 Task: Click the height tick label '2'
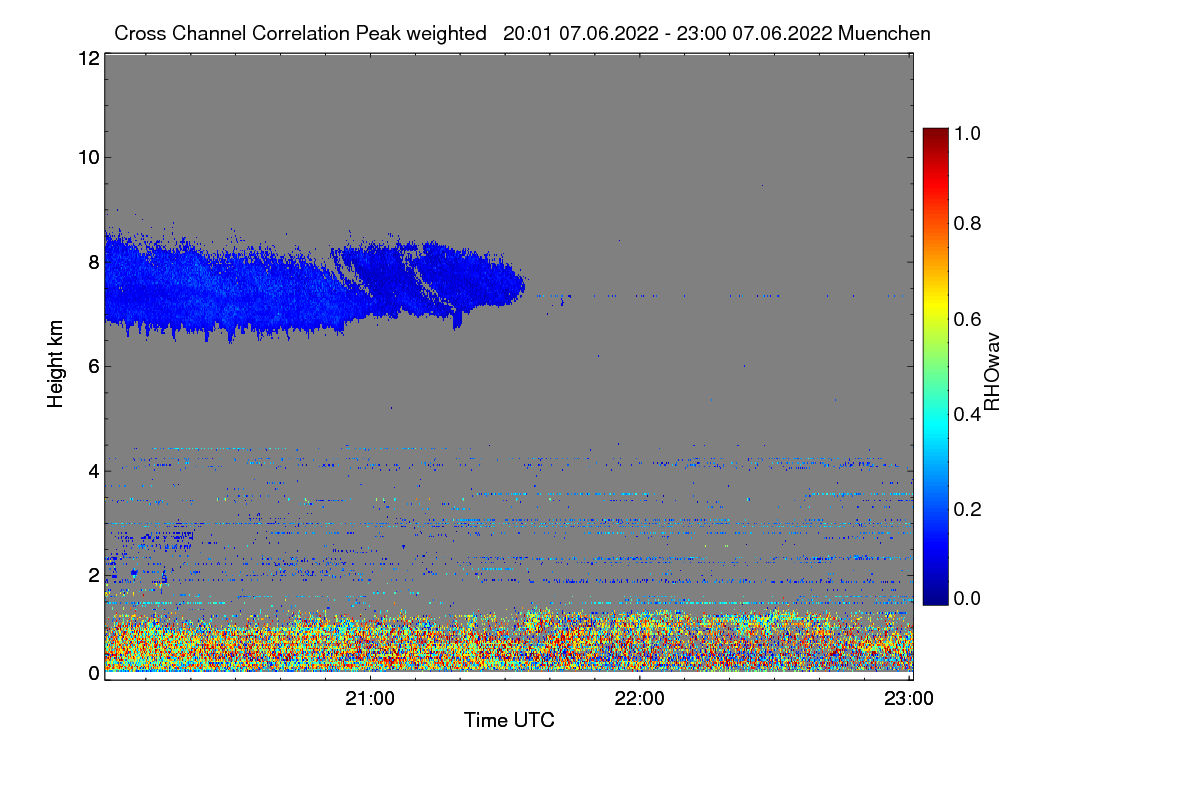92,575
